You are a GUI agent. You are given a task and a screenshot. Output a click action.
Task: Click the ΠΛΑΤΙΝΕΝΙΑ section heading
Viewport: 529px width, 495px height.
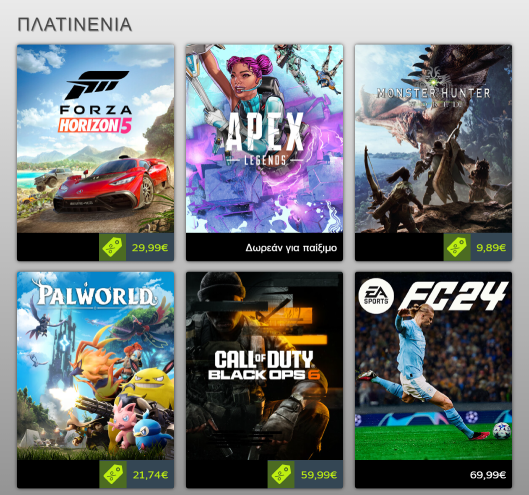coord(75,25)
